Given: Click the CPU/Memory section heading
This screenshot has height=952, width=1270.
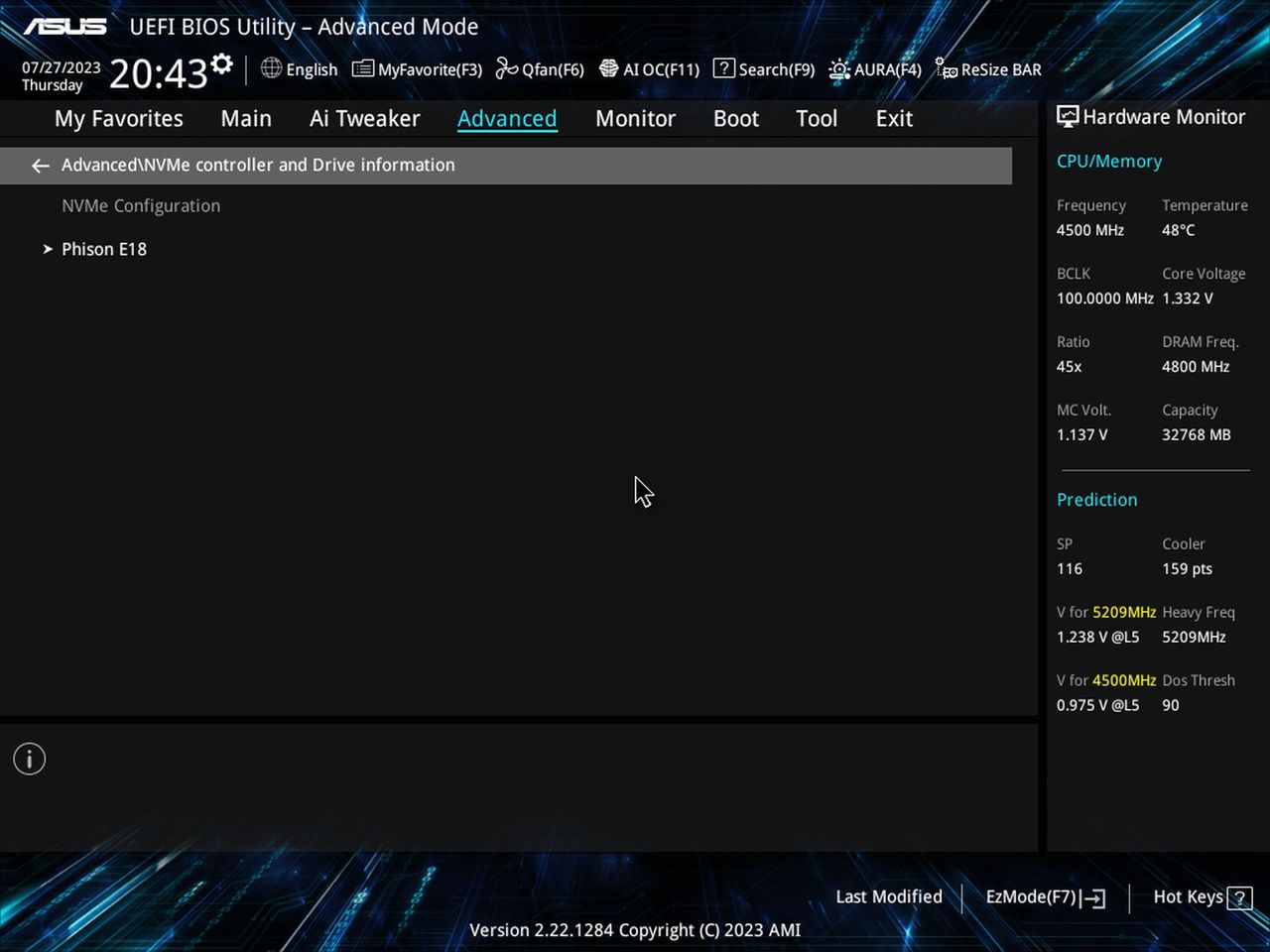Looking at the screenshot, I should click(1109, 161).
